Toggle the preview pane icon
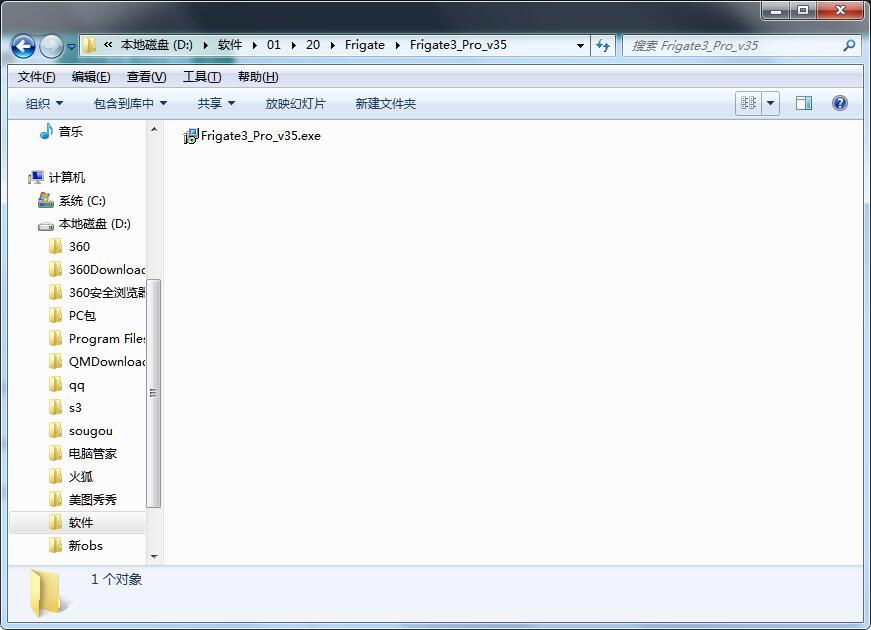This screenshot has height=630, width=871. 803,103
